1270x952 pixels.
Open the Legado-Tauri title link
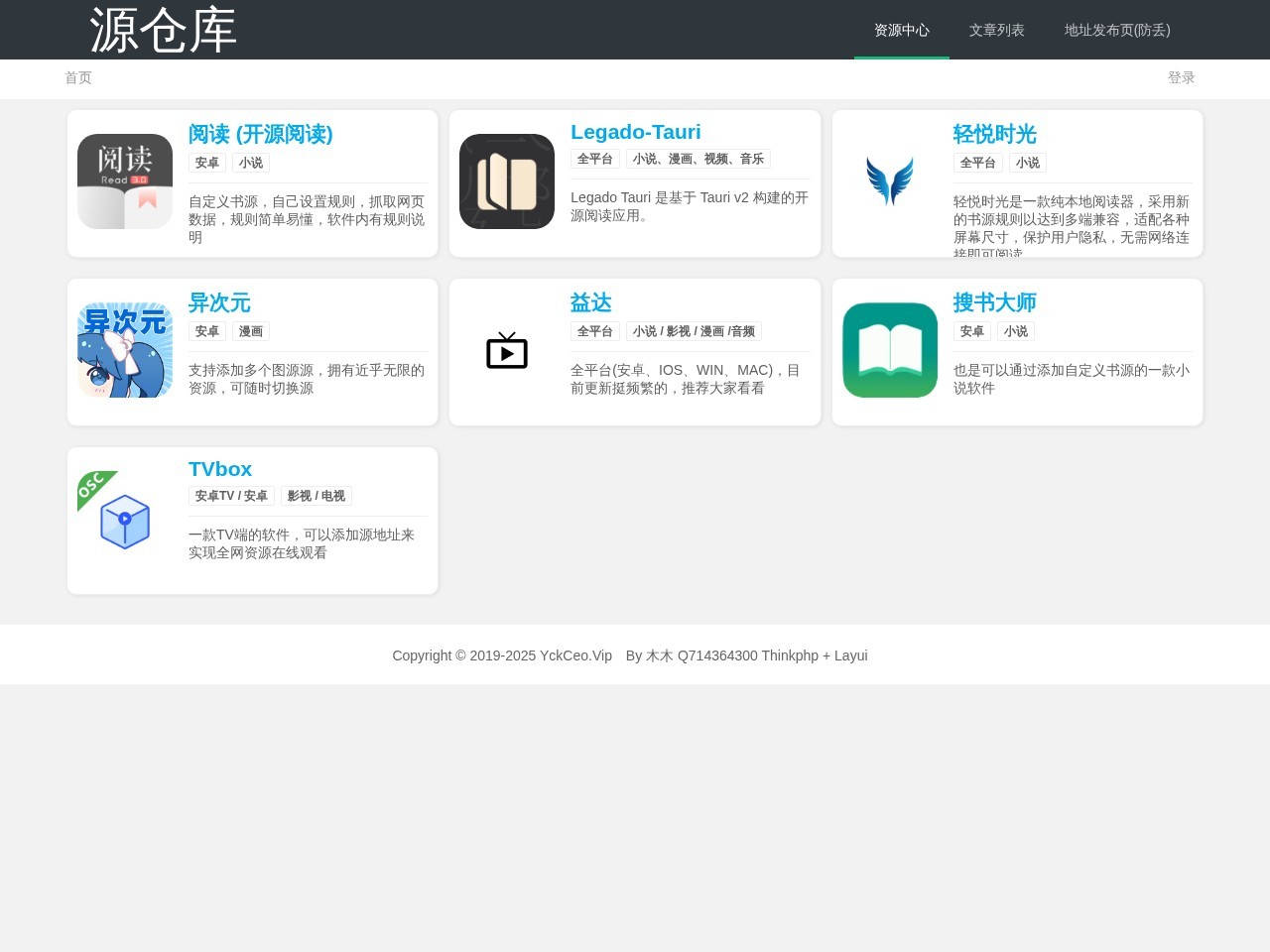coord(636,132)
